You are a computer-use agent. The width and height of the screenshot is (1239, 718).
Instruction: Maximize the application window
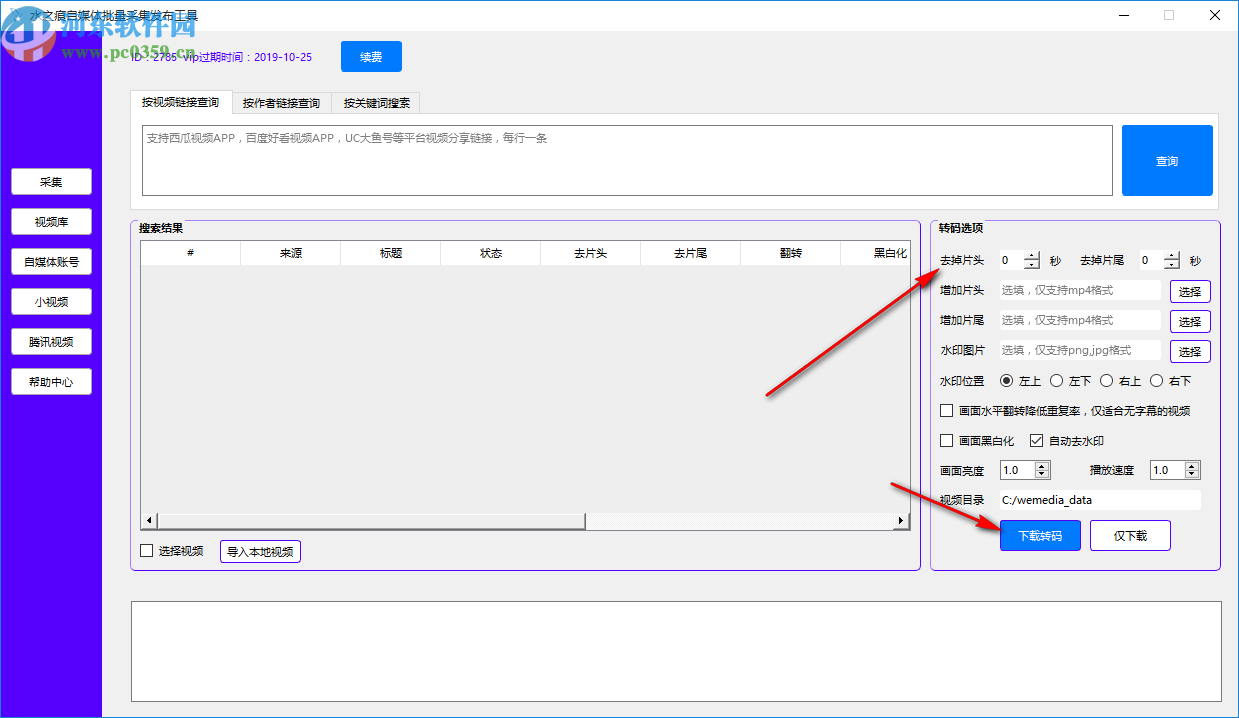pos(1169,15)
